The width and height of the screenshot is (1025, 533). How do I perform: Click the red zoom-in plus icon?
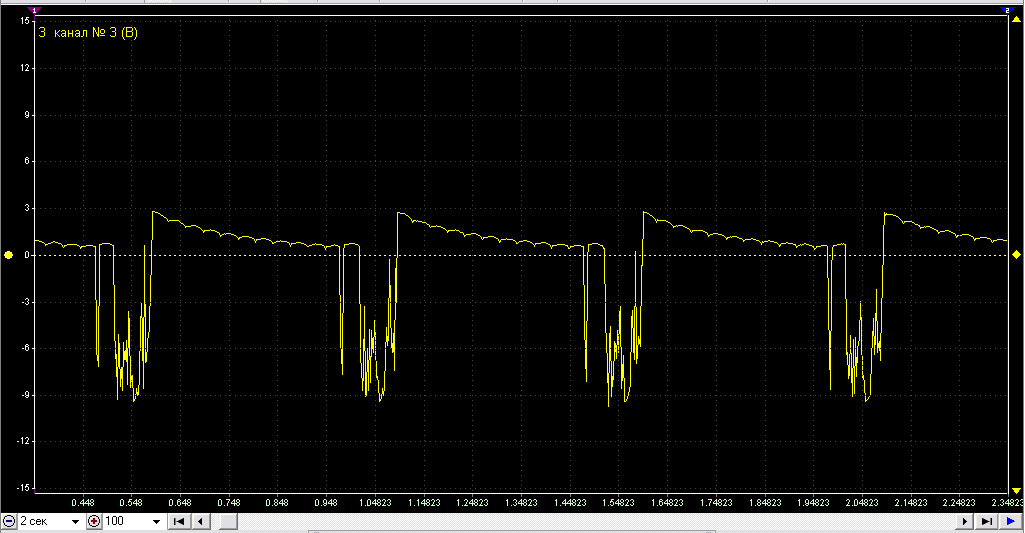point(94,521)
